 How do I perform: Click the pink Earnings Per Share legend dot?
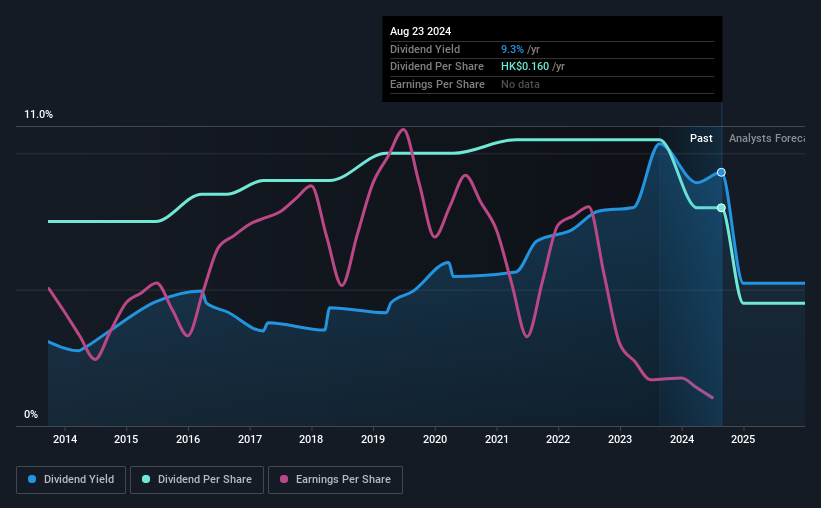284,479
